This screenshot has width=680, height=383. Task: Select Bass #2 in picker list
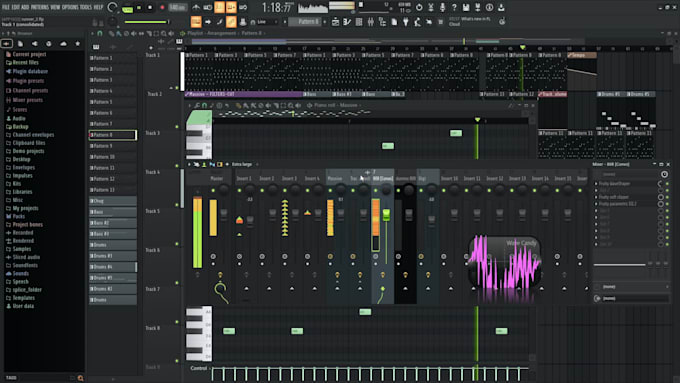pos(113,223)
